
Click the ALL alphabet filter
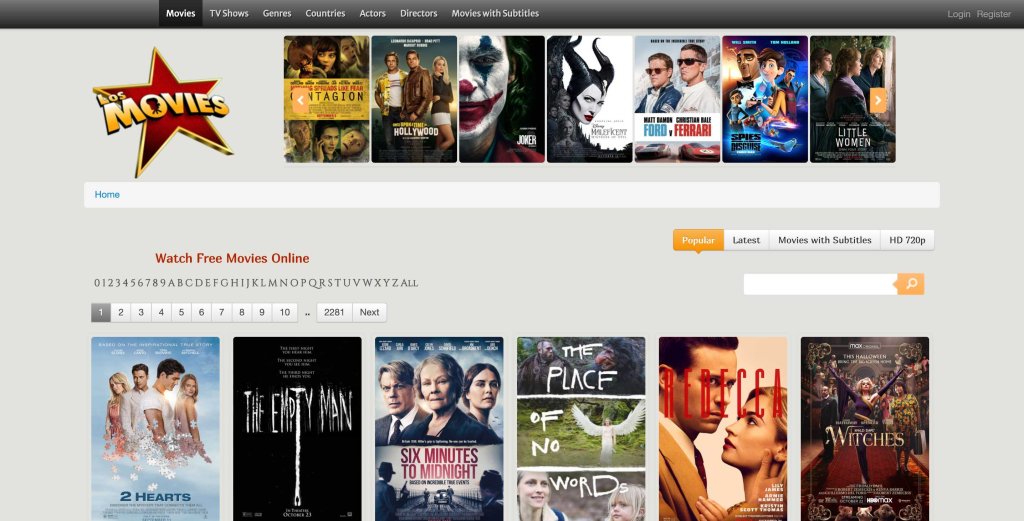pyautogui.click(x=409, y=283)
